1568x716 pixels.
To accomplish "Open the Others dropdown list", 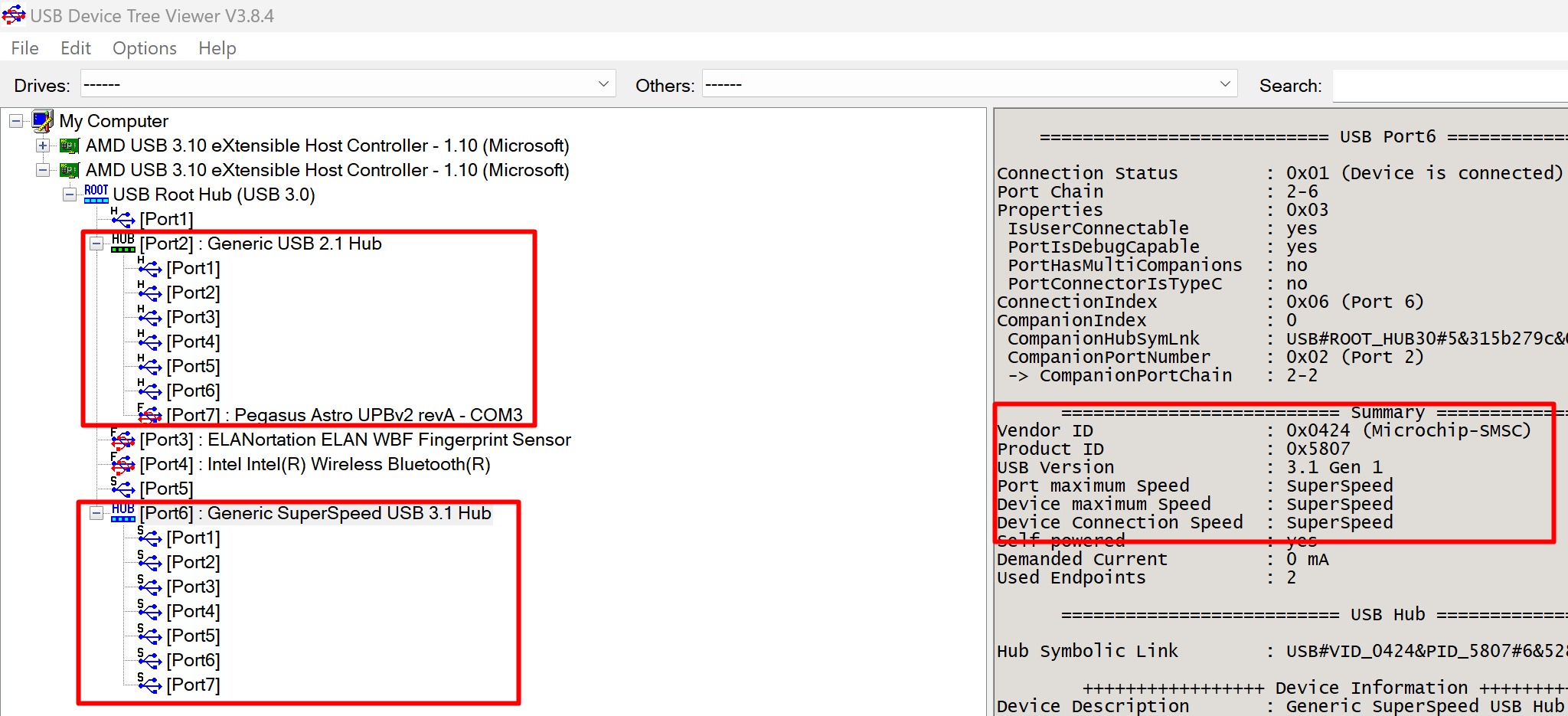I will tap(1225, 84).
